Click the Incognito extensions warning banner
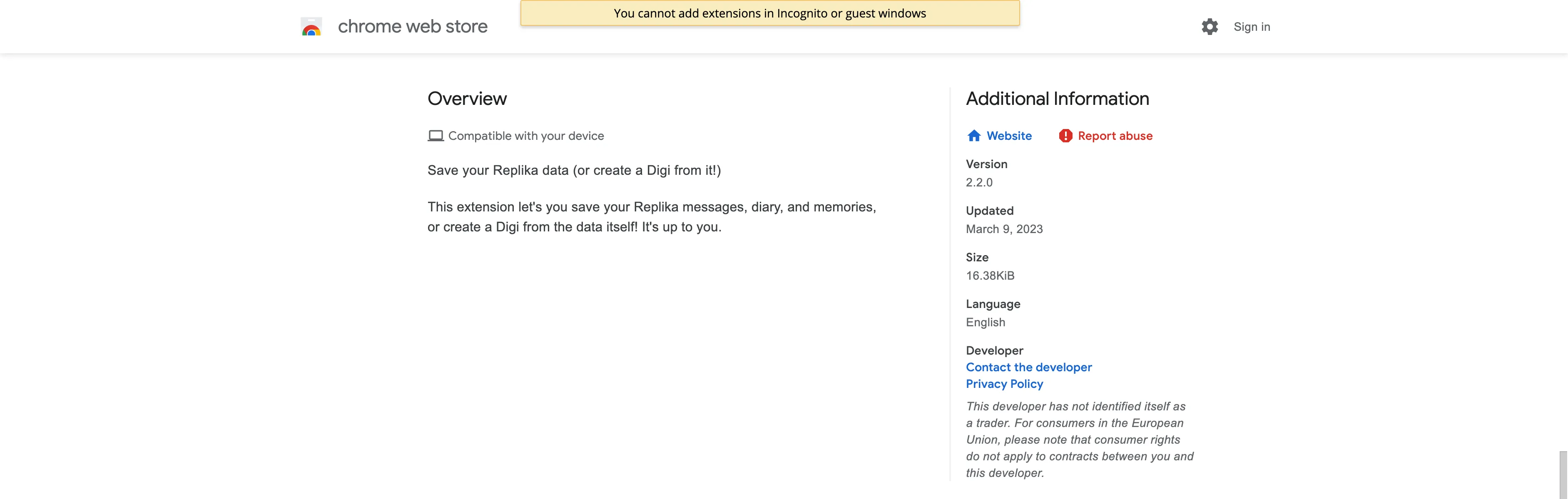The width and height of the screenshot is (1568, 499). click(769, 13)
